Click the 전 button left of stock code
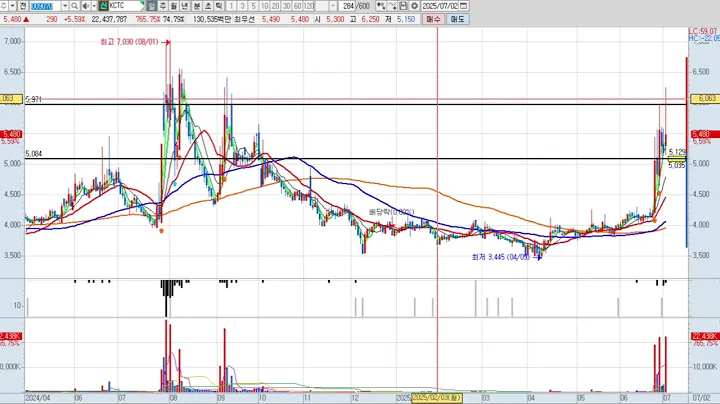 click(x=23, y=6)
